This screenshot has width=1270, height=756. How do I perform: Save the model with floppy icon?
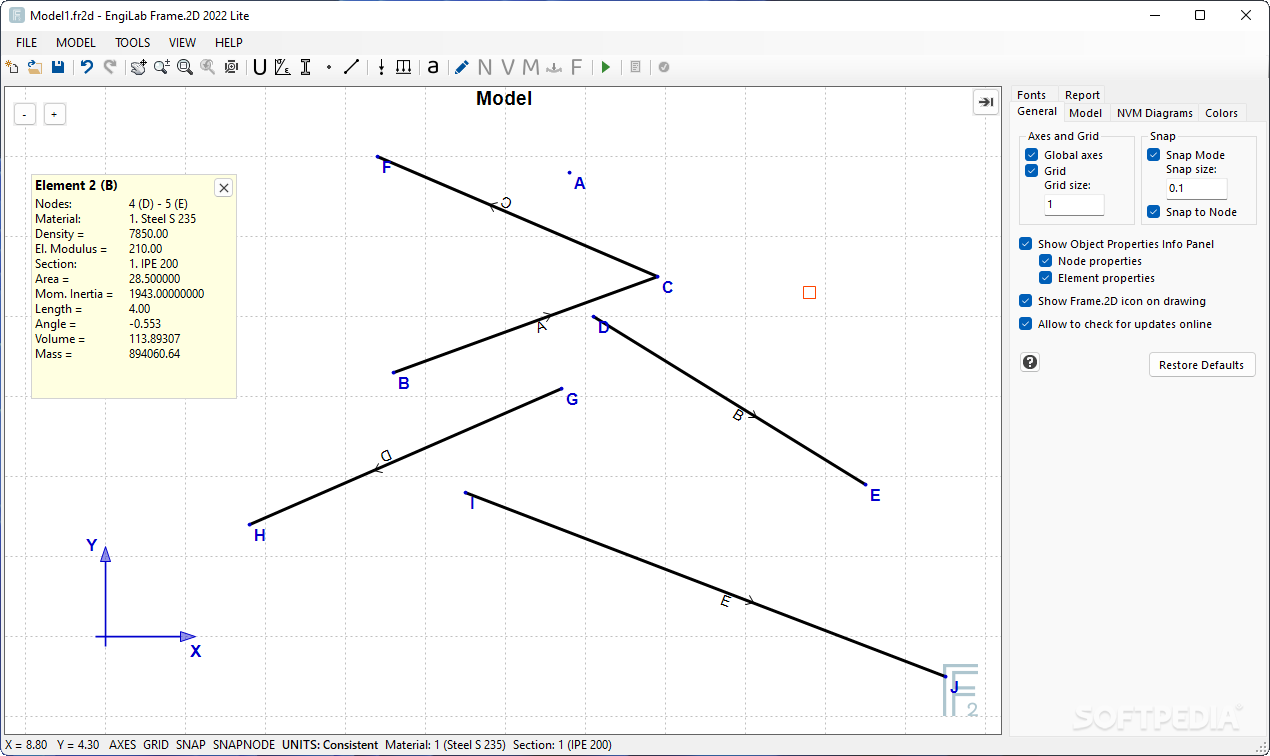tap(58, 67)
